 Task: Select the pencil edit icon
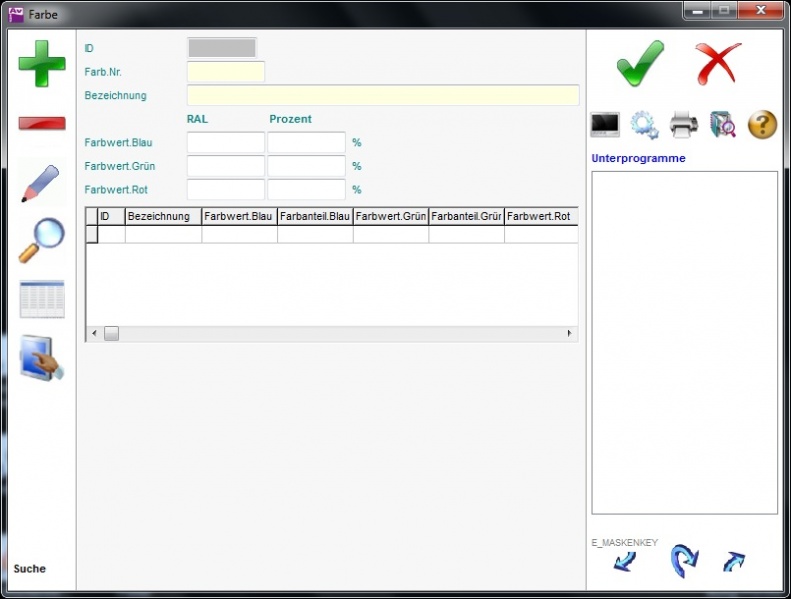(42, 184)
